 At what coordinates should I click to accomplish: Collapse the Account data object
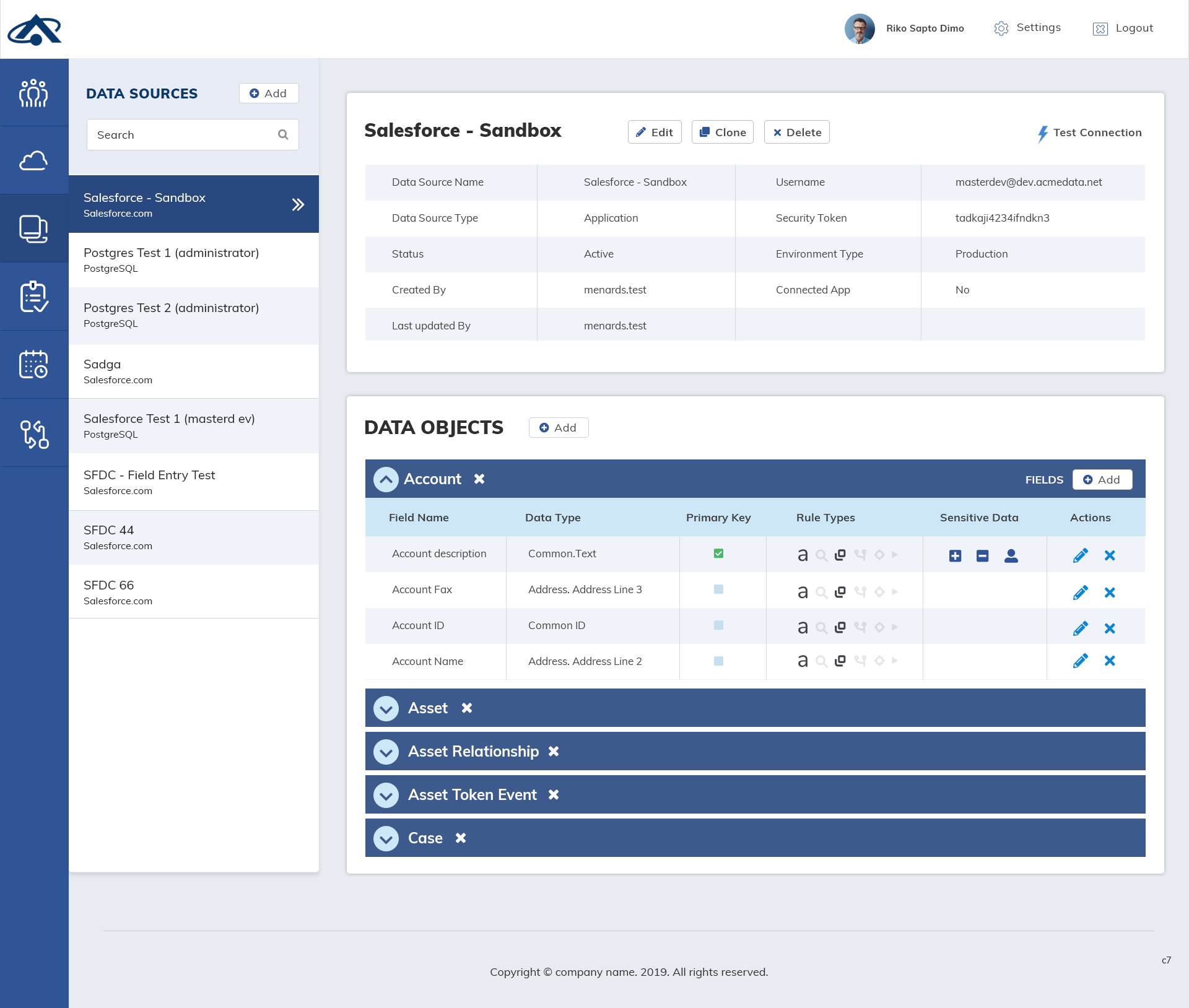click(386, 479)
